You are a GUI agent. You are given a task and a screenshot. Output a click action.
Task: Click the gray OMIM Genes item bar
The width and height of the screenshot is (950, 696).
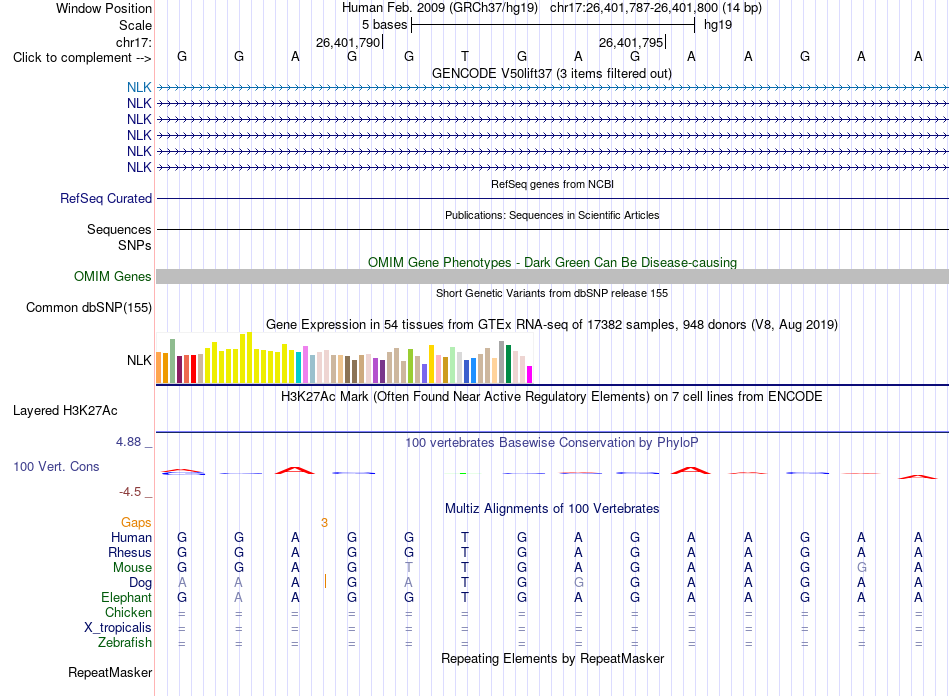pyautogui.click(x=552, y=276)
